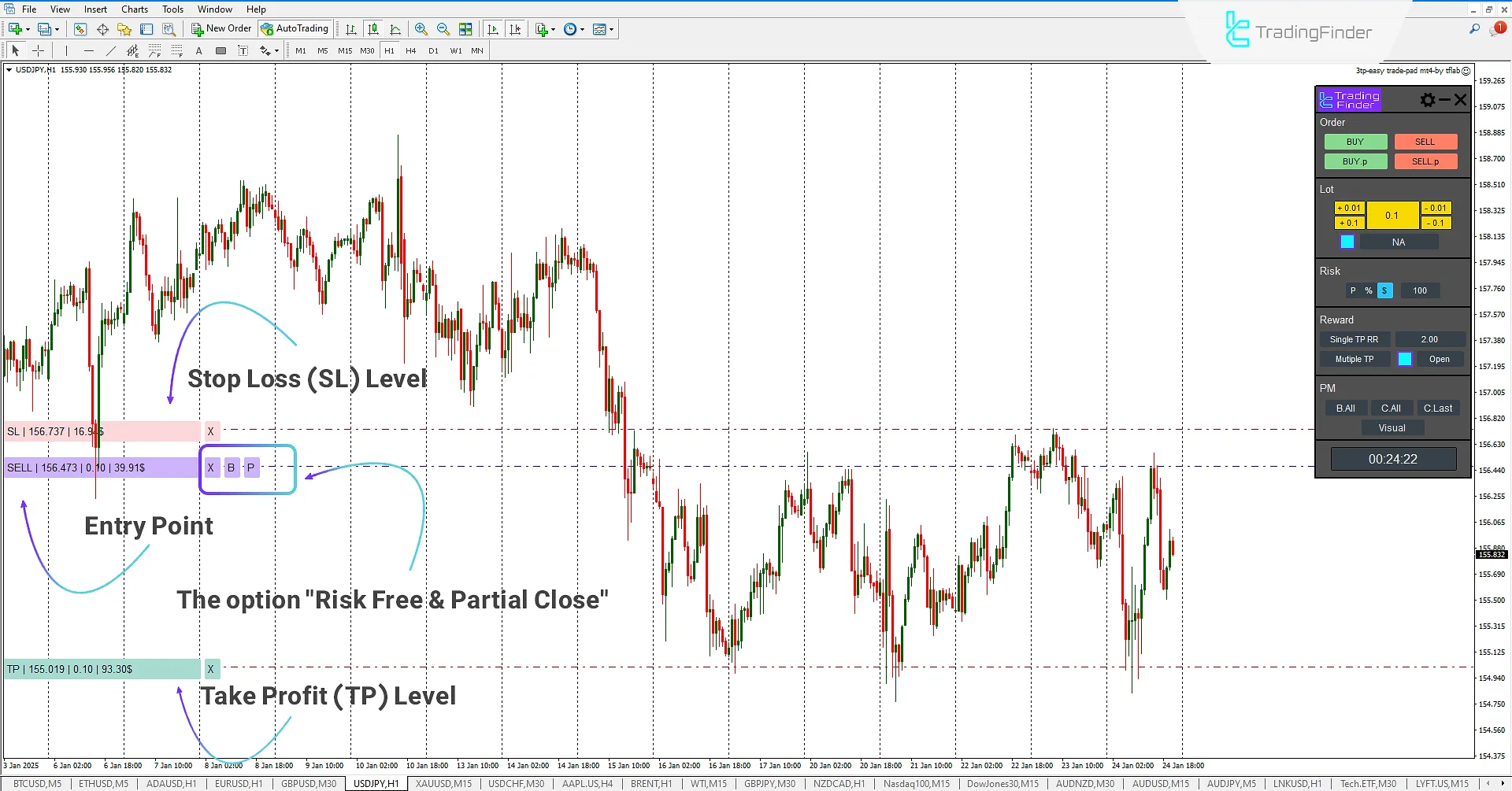Open the Charts menu
This screenshot has height=791, width=1512.
pyautogui.click(x=134, y=9)
